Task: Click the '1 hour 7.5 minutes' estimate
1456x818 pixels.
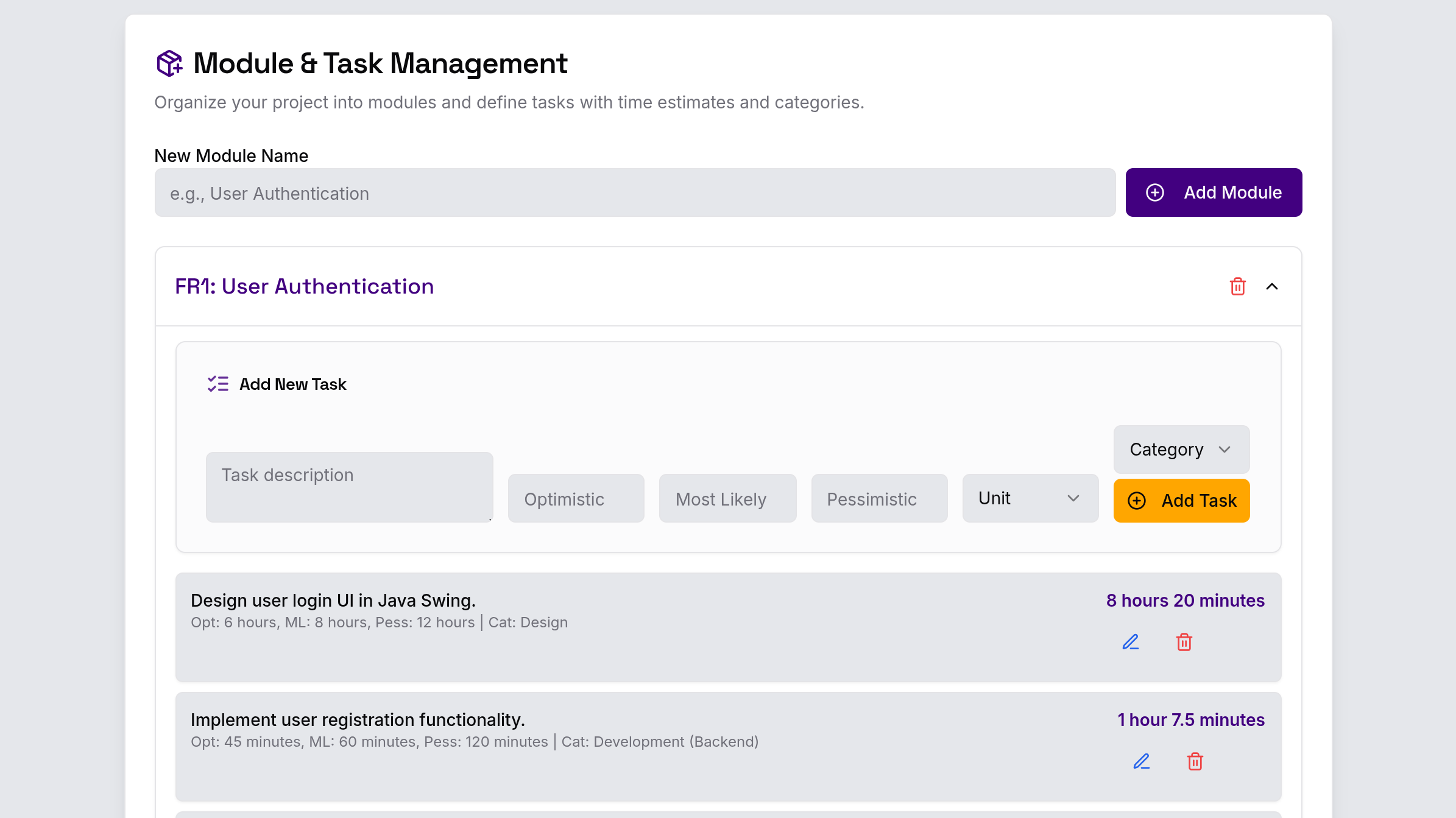Action: coord(1191,720)
